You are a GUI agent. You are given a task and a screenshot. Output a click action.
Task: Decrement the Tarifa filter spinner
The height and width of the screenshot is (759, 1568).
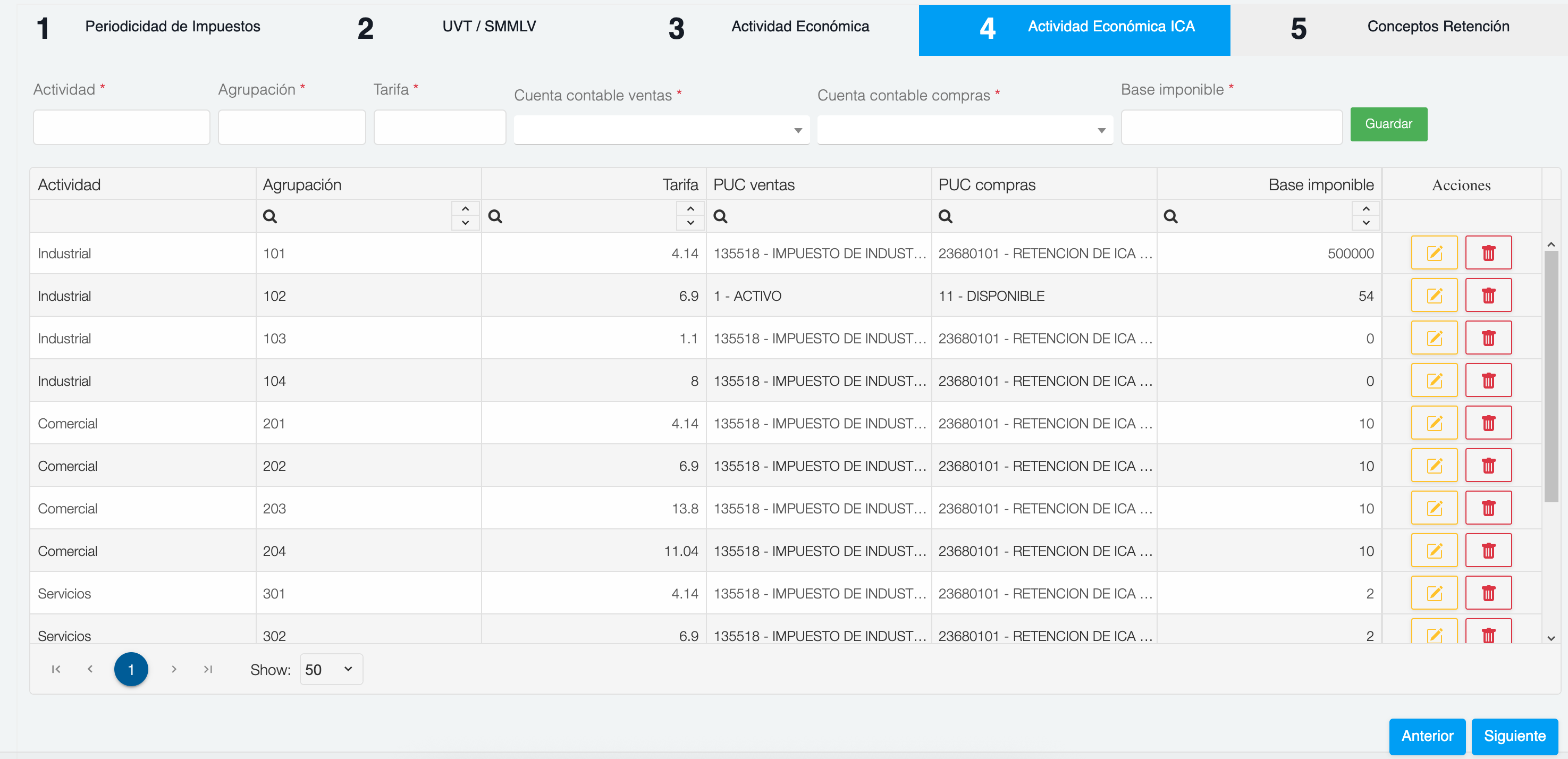(690, 223)
